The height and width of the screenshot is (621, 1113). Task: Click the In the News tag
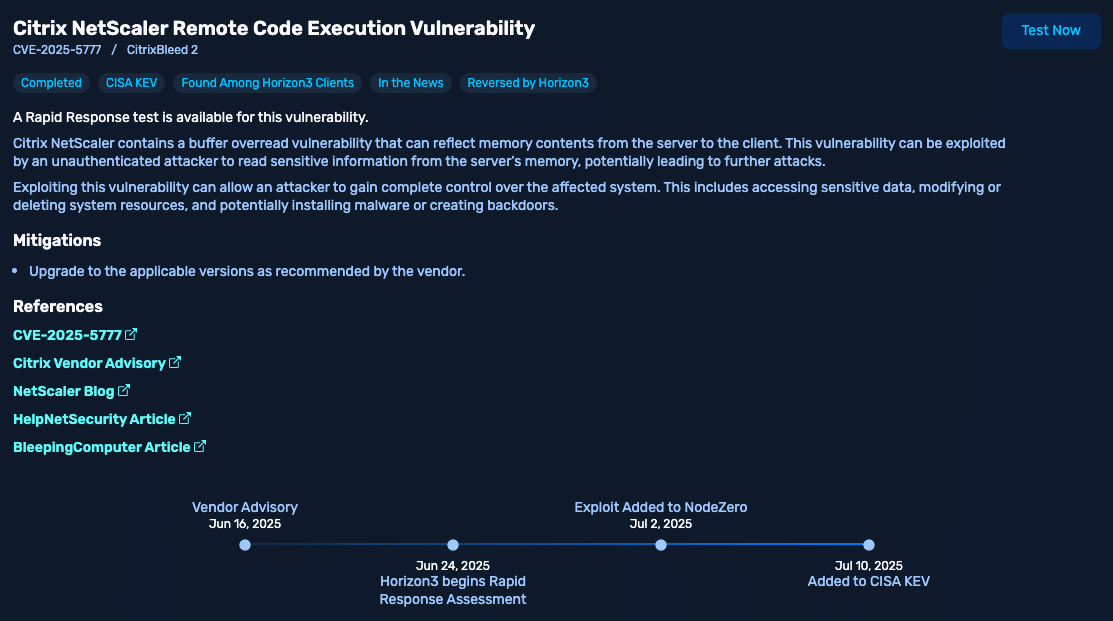tap(410, 83)
